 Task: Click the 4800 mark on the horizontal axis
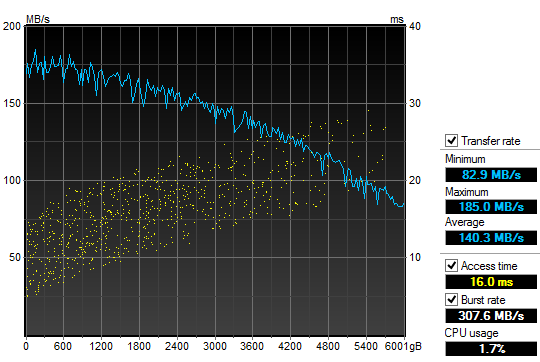328,346
